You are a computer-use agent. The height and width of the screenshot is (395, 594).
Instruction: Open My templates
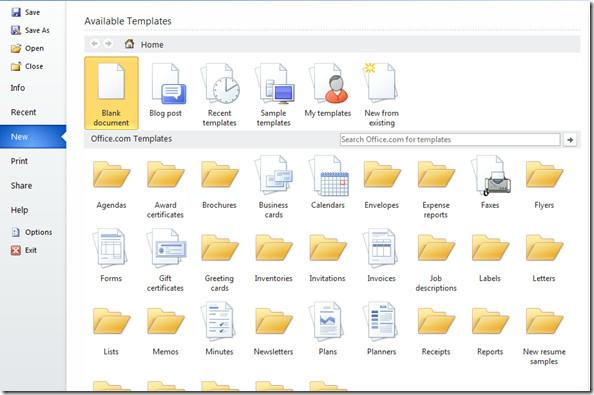coord(328,91)
